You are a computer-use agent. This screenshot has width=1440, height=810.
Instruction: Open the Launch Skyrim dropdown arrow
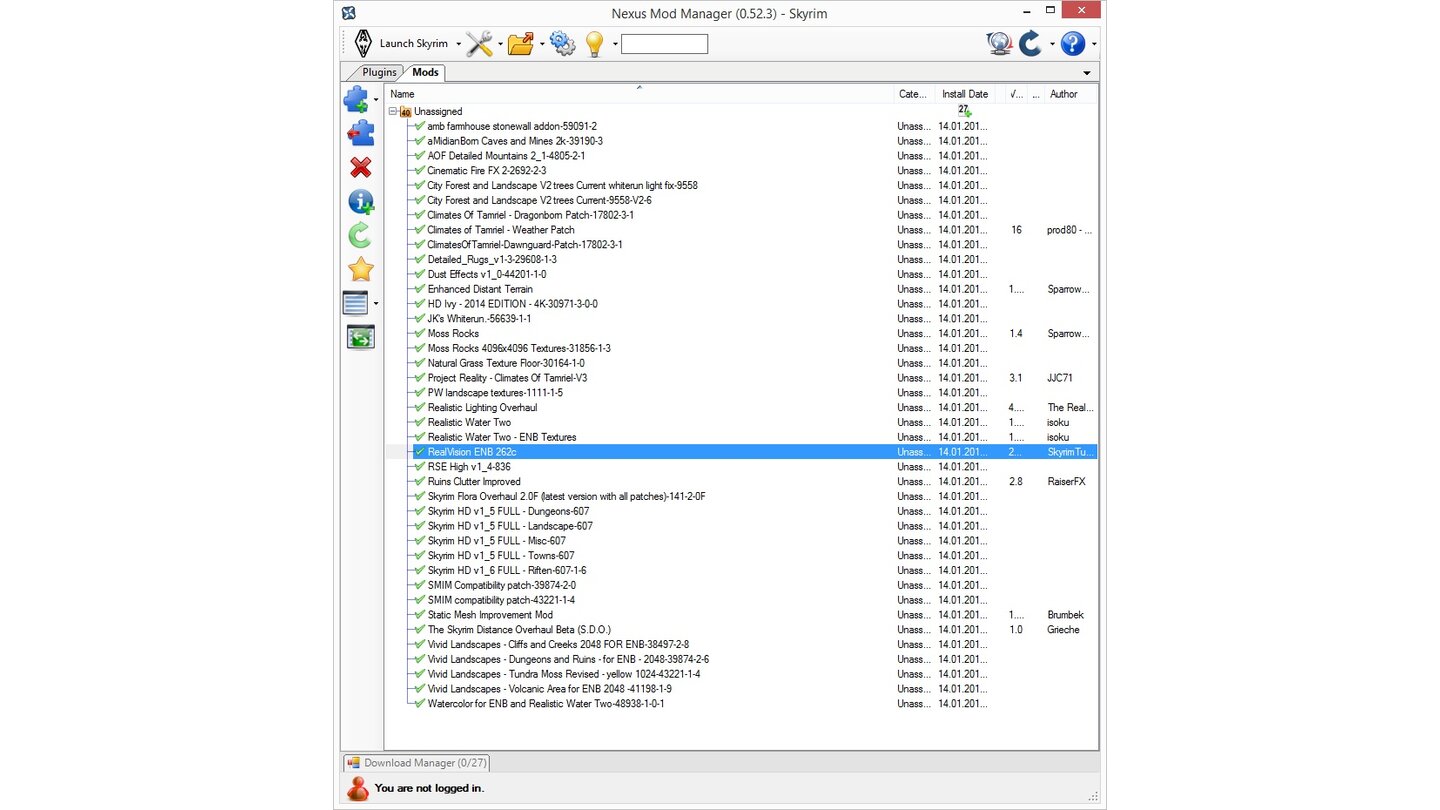click(x=458, y=44)
